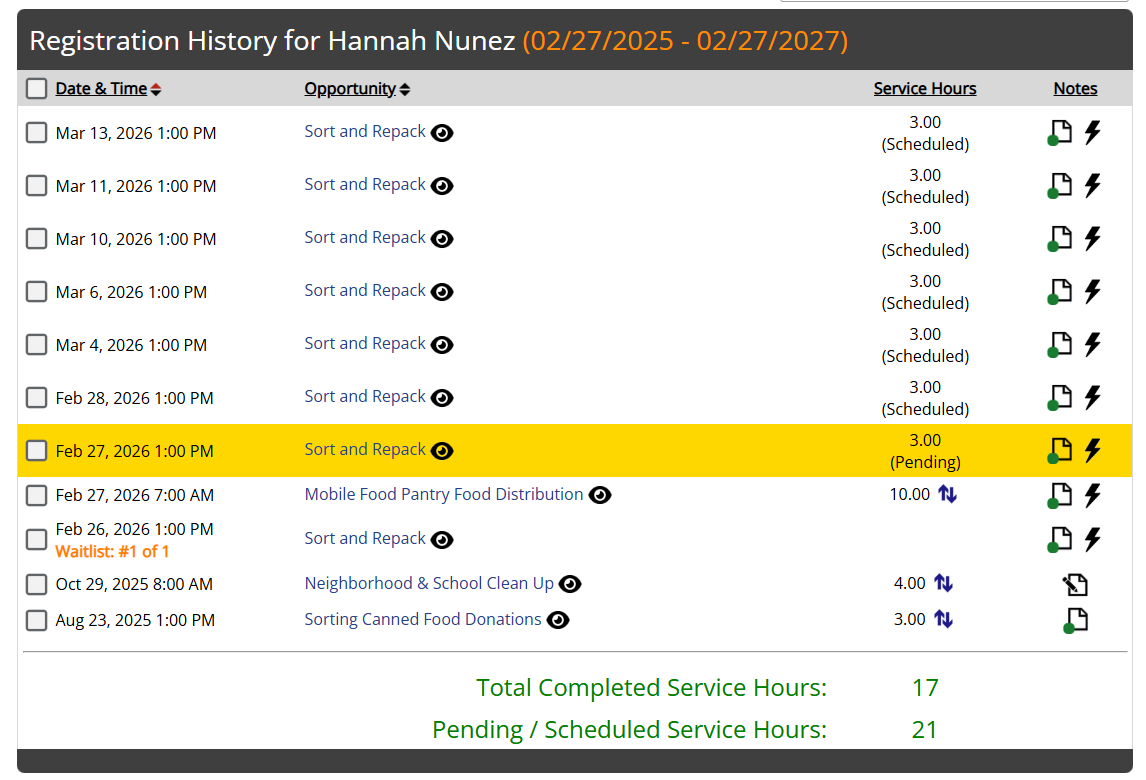Image resolution: width=1146 pixels, height=780 pixels.
Task: Check the select-all checkbox in header
Action: [x=37, y=88]
